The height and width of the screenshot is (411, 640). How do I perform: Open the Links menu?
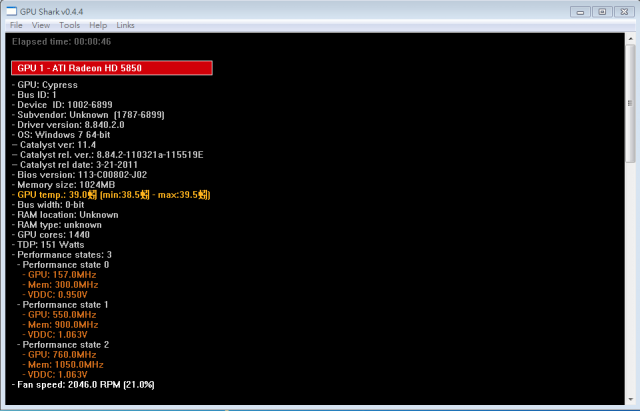(x=125, y=25)
